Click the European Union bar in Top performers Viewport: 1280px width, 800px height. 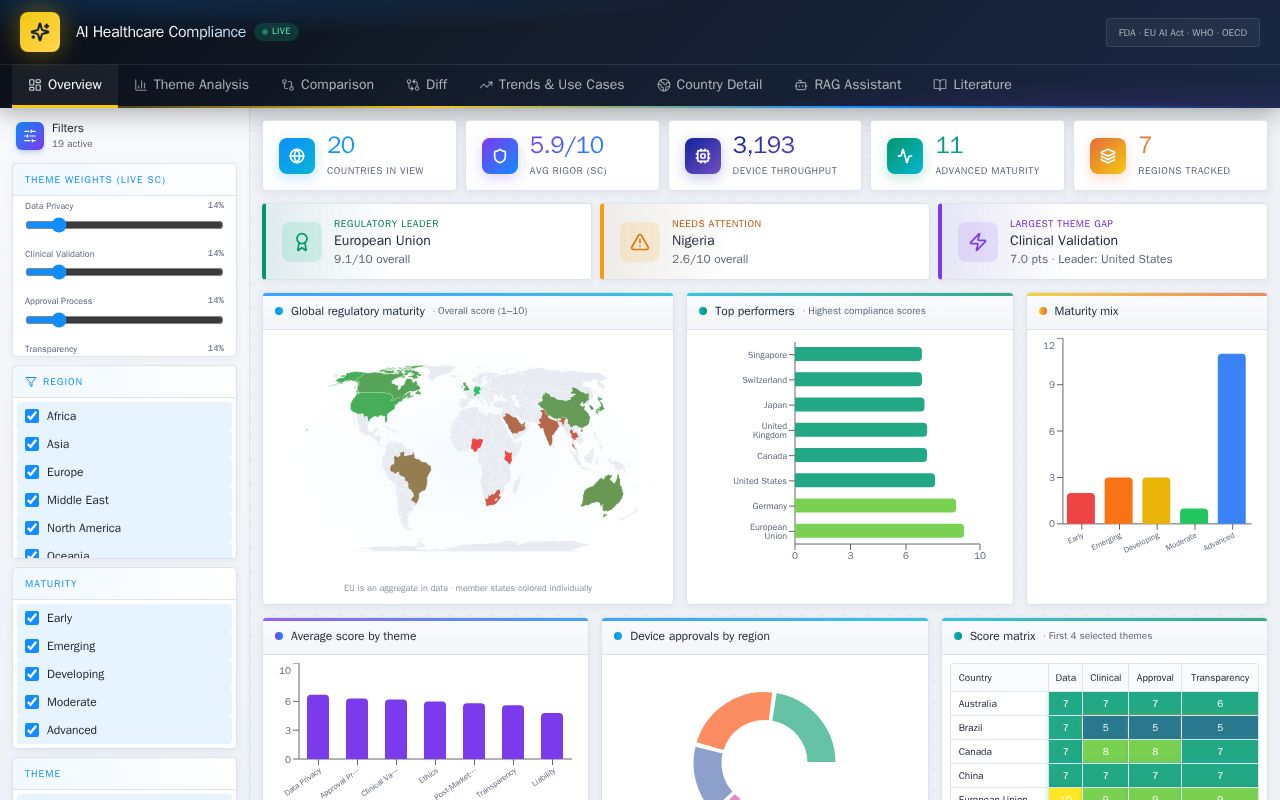tap(879, 531)
